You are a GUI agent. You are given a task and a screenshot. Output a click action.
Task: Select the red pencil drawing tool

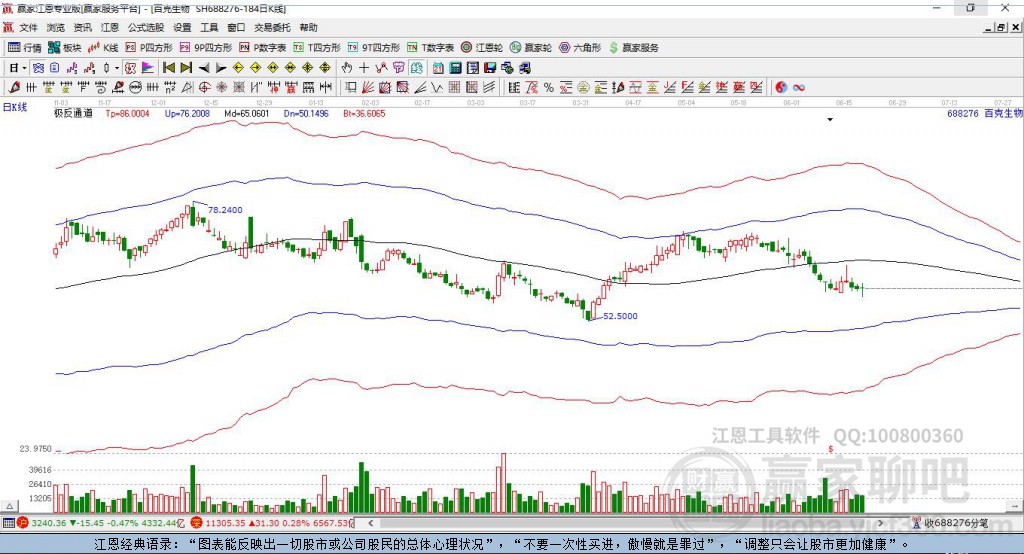click(14, 88)
